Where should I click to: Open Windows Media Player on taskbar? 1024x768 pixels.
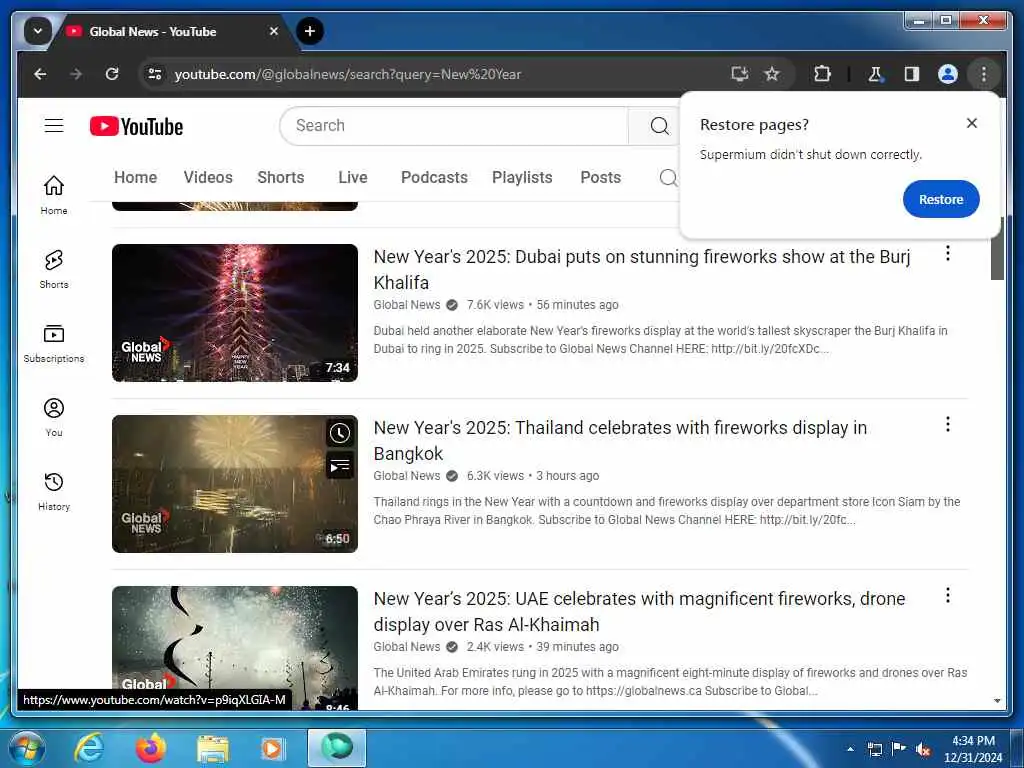tap(272, 748)
